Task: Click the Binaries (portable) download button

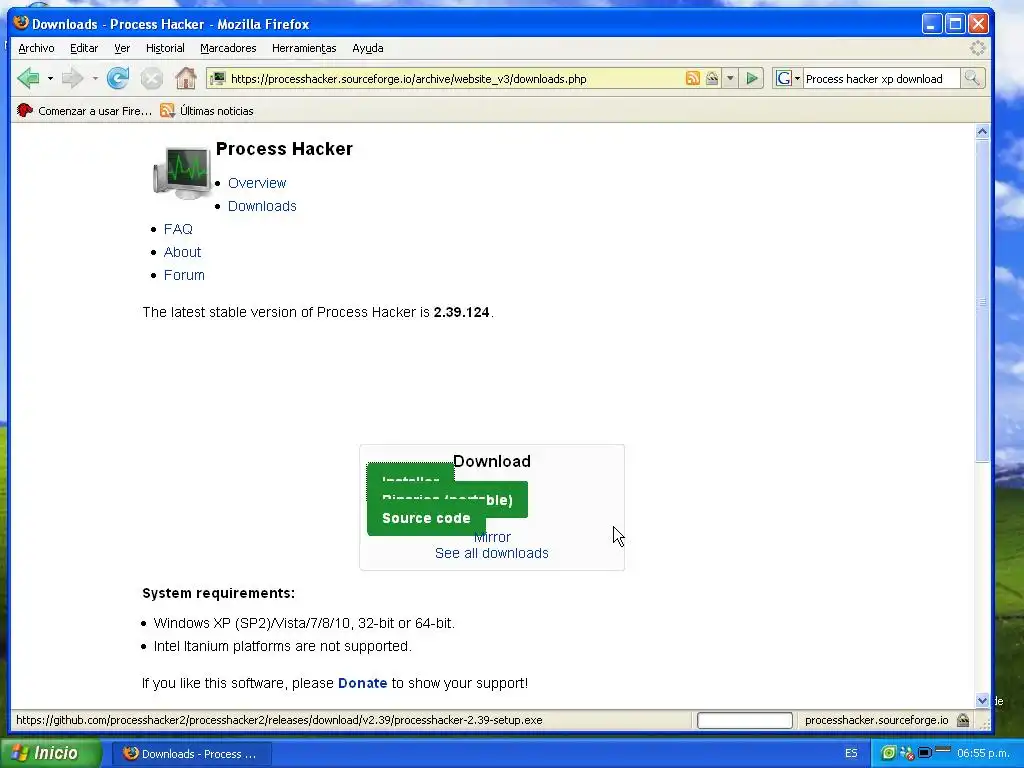Action: 506,500
